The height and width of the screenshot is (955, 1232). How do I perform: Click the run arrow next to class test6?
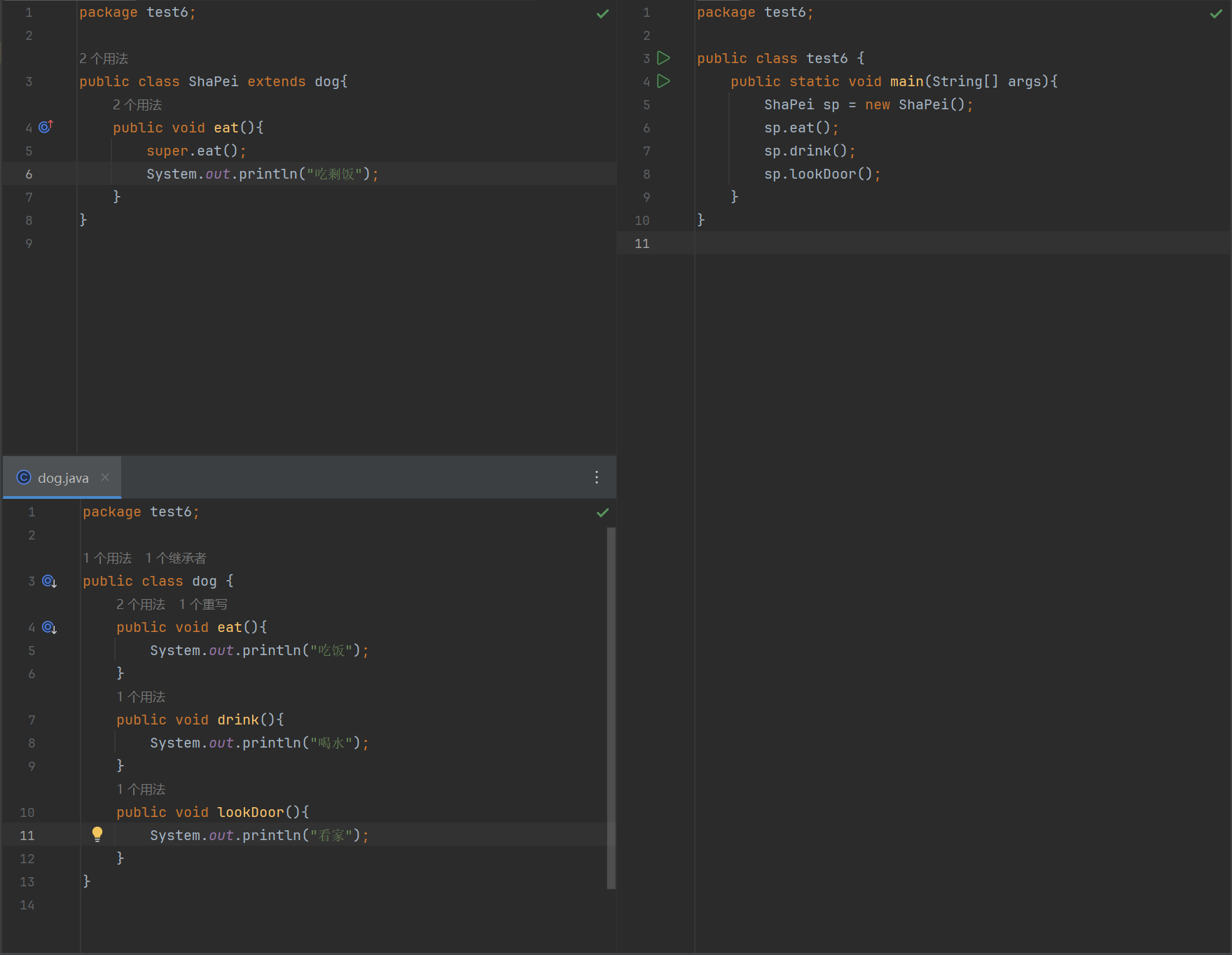664,58
